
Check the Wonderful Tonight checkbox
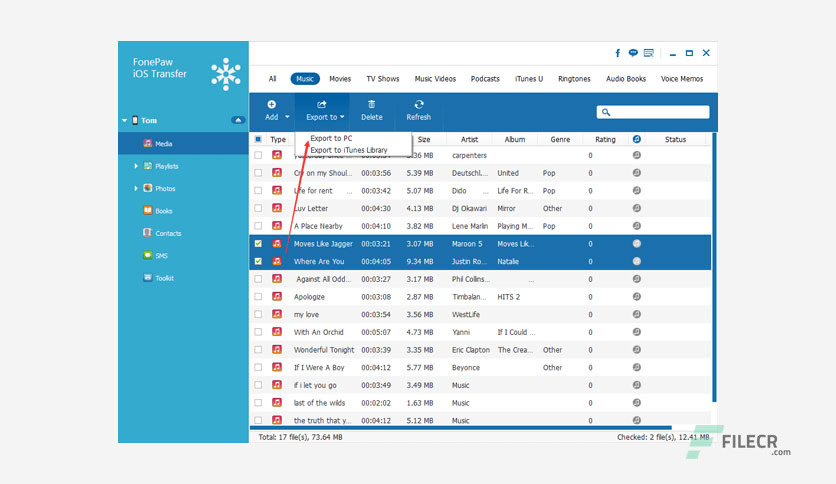(258, 350)
